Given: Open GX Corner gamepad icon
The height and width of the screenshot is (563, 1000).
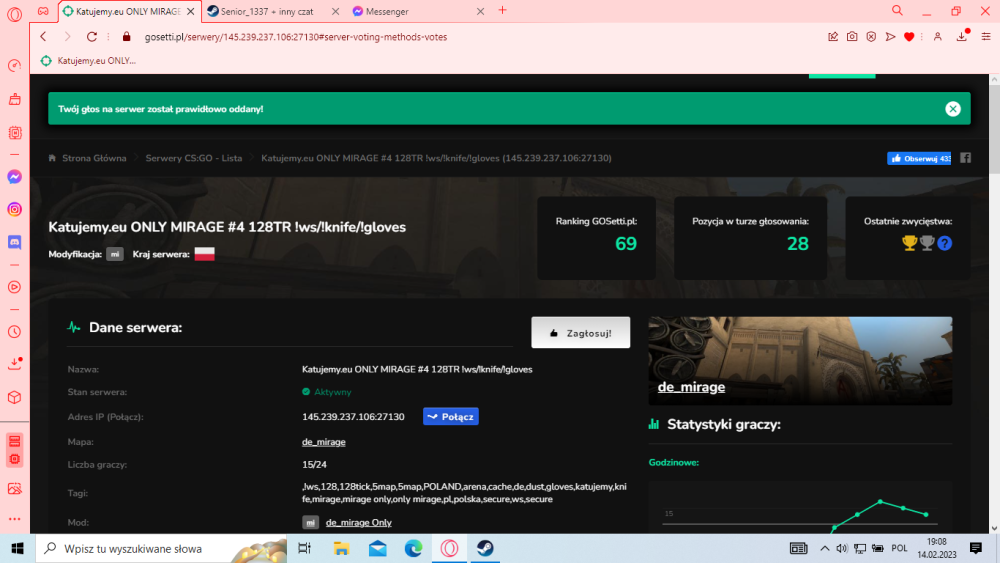Looking at the screenshot, I should click(x=43, y=11).
